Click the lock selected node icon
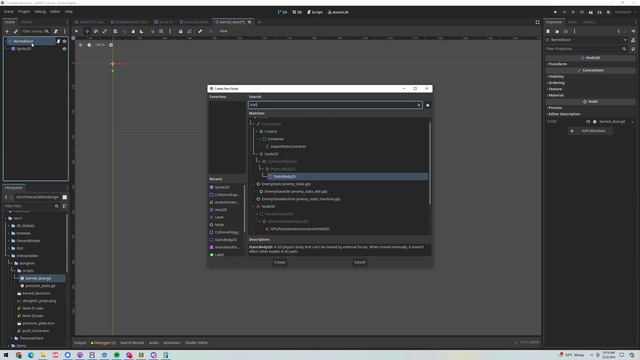The height and width of the screenshot is (360, 640). [x=180, y=31]
